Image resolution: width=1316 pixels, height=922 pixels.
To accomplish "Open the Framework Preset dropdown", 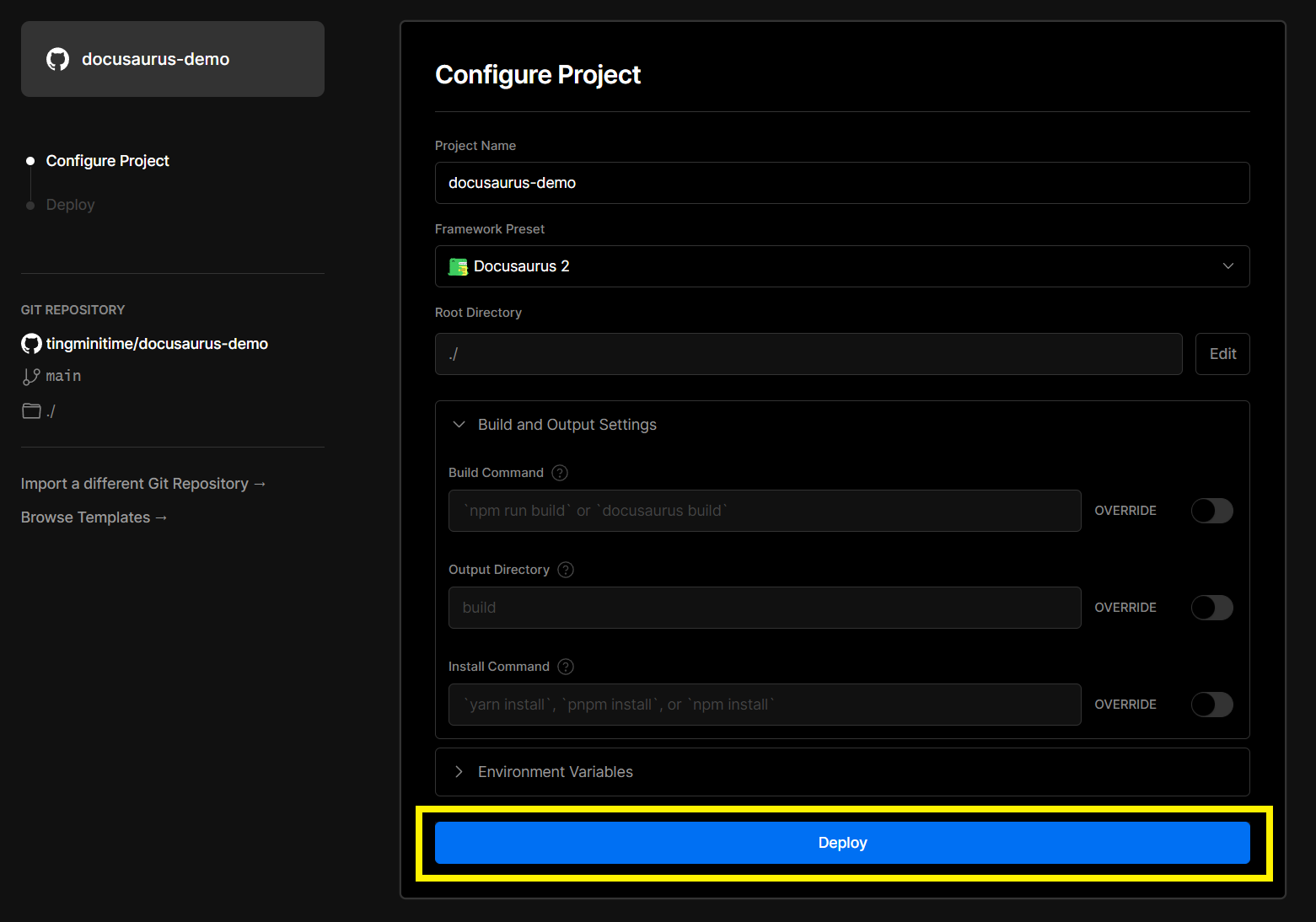I will 841,266.
